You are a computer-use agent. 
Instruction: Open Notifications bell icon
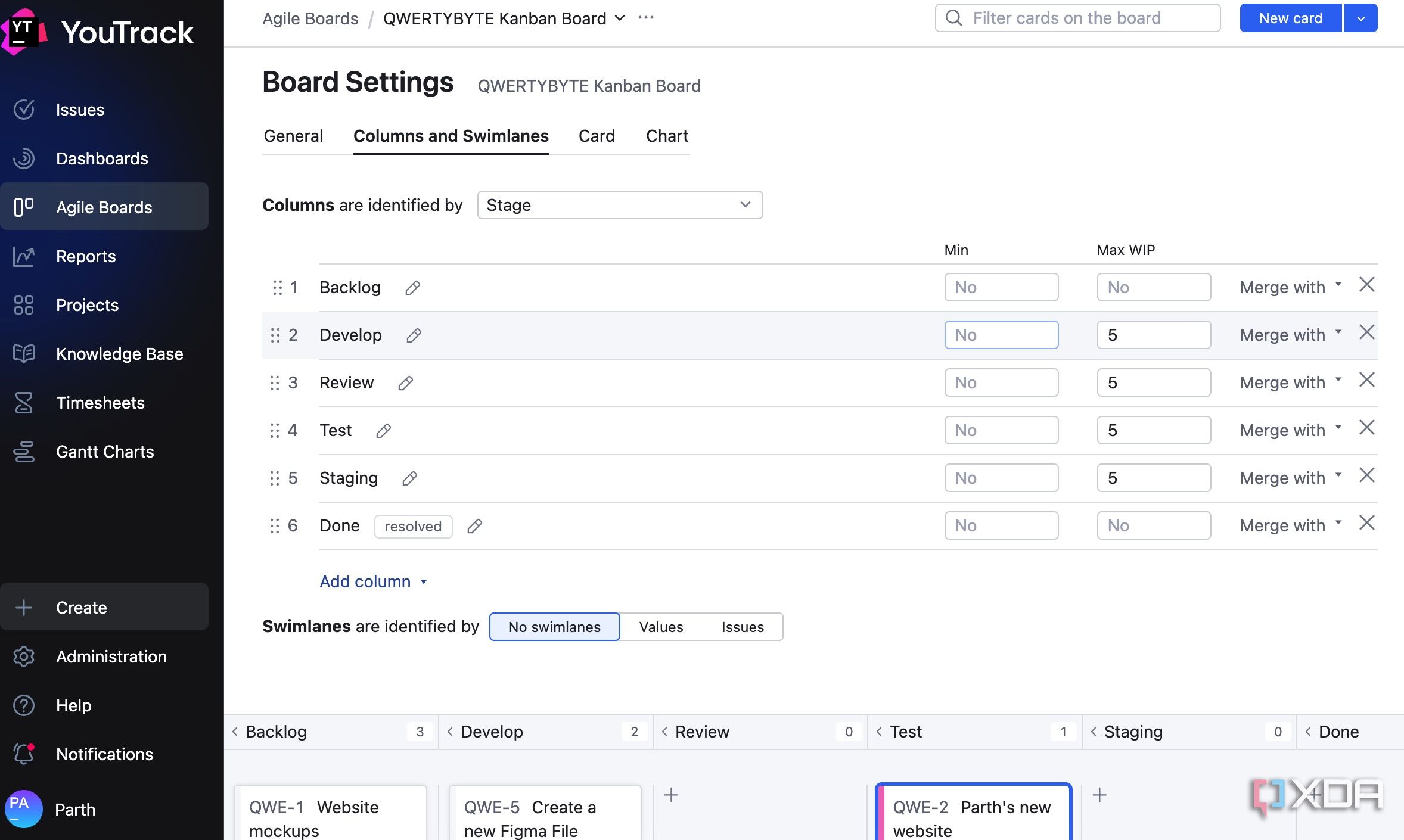click(24, 754)
